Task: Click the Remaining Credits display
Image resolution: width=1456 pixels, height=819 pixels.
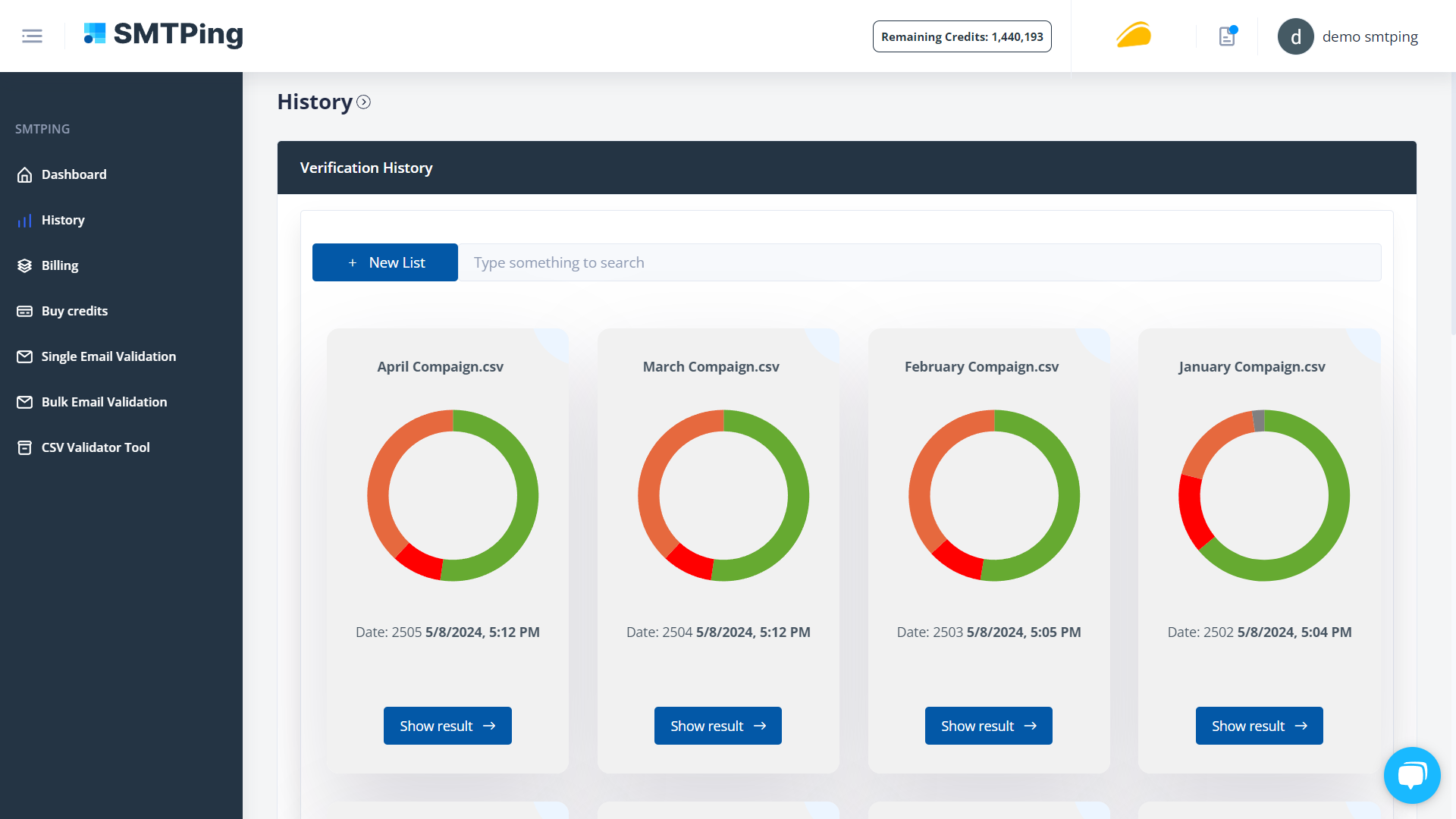Action: pos(962,37)
